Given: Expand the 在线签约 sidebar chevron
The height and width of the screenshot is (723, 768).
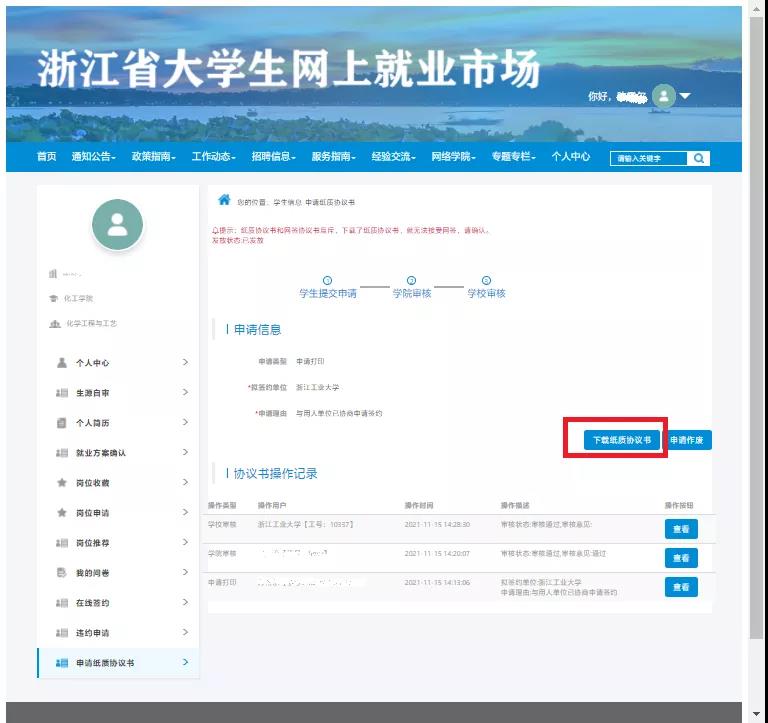Looking at the screenshot, I should click(x=185, y=603).
